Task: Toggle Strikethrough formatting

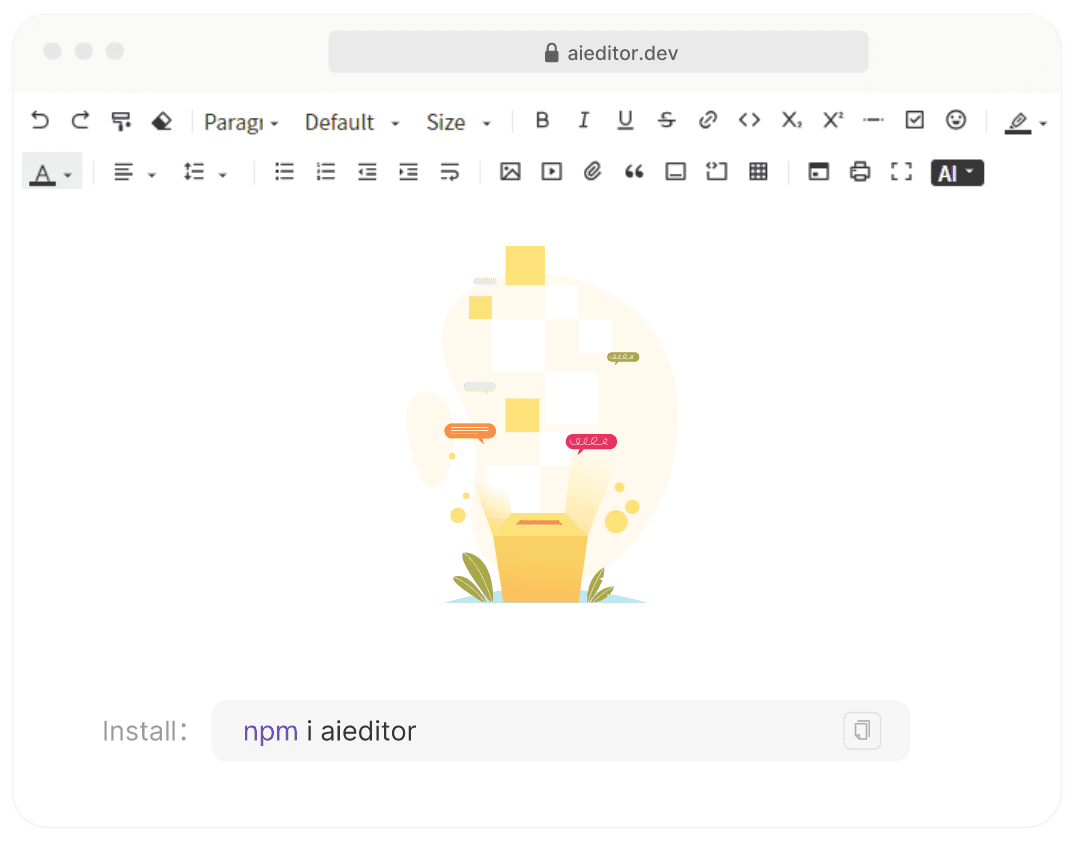Action: click(666, 120)
